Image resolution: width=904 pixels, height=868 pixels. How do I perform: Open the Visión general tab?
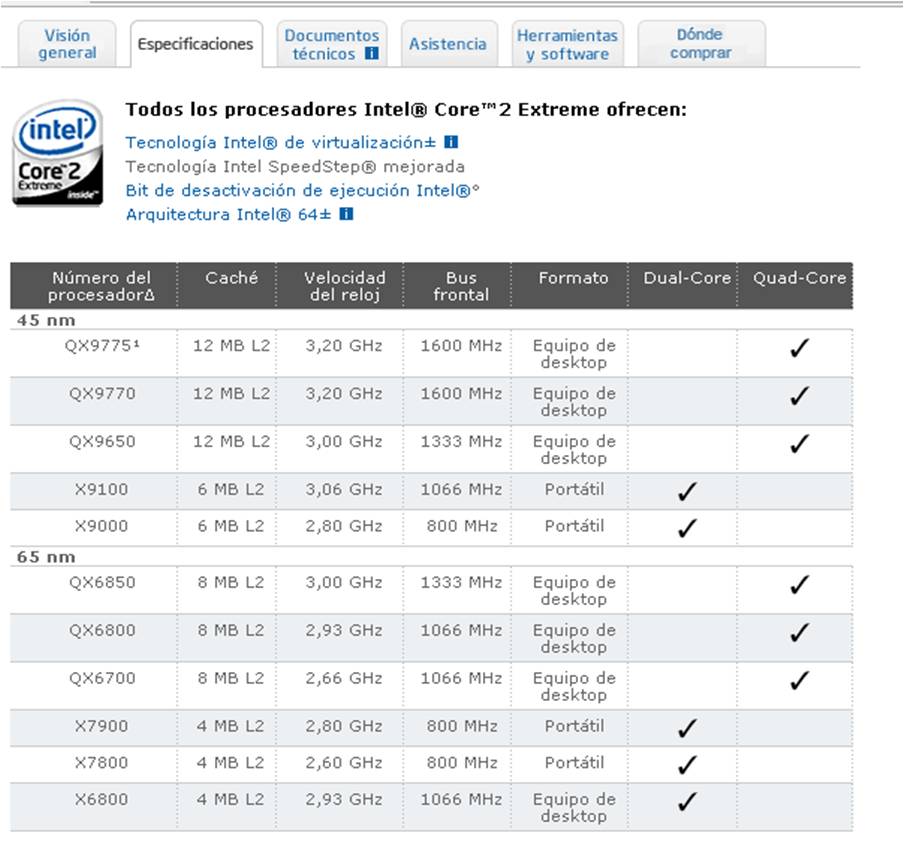click(67, 44)
